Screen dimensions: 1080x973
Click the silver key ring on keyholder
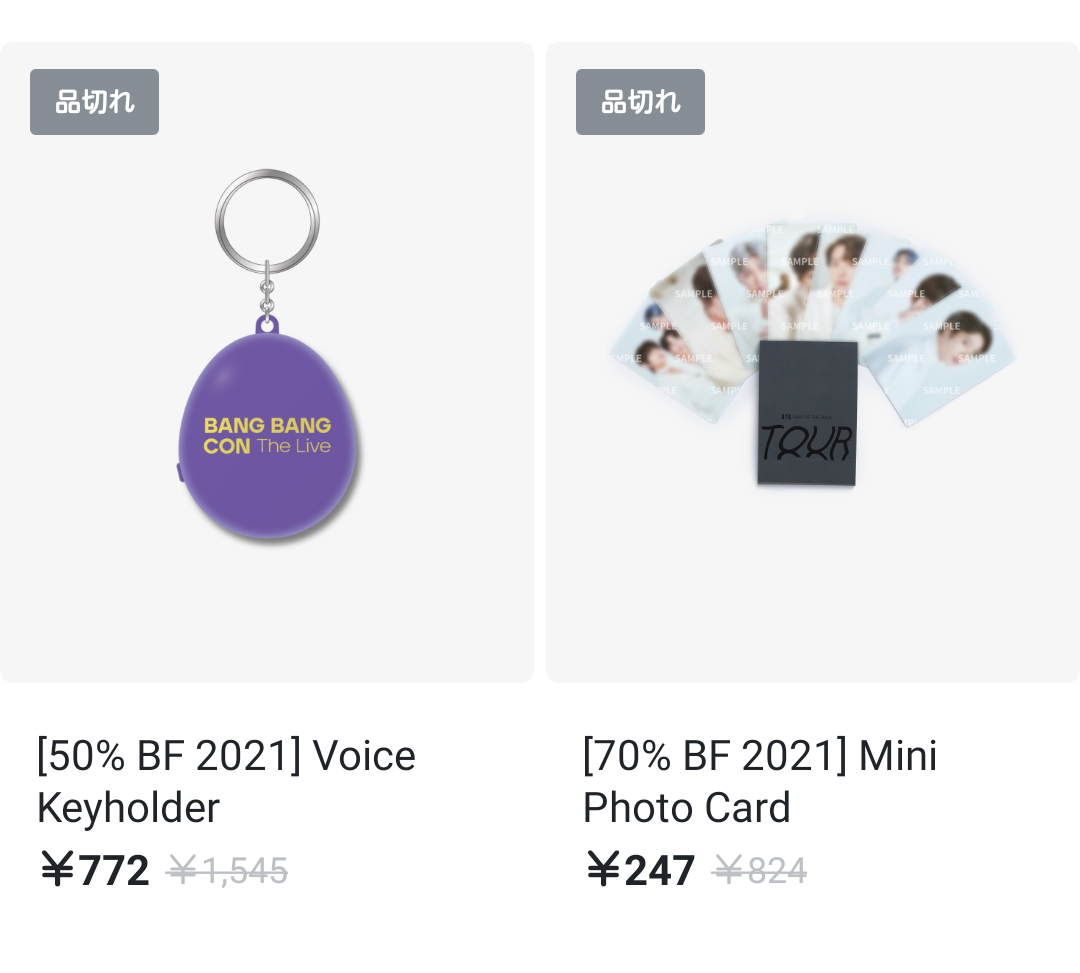click(x=267, y=218)
